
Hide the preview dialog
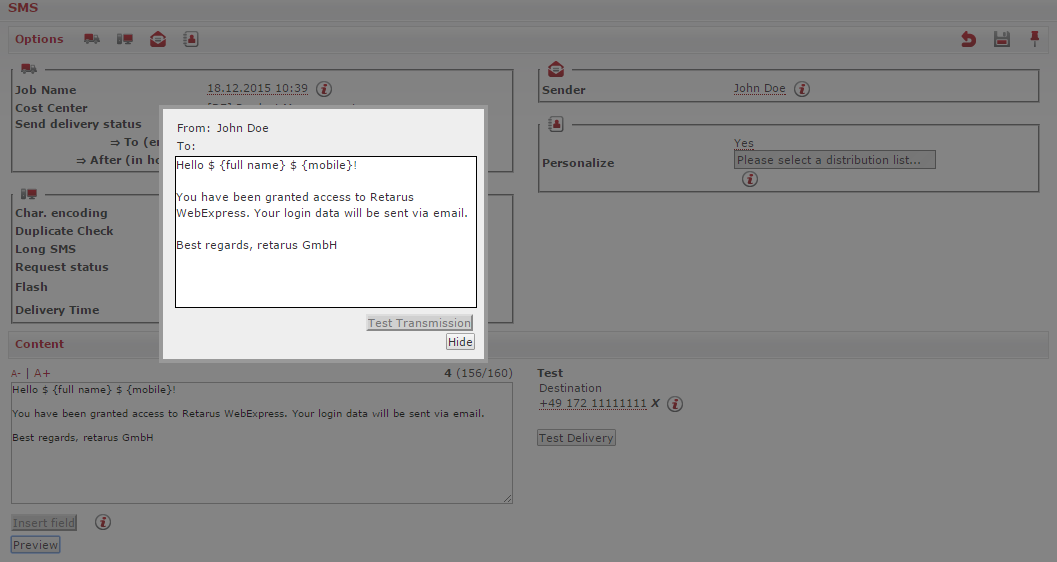460,342
